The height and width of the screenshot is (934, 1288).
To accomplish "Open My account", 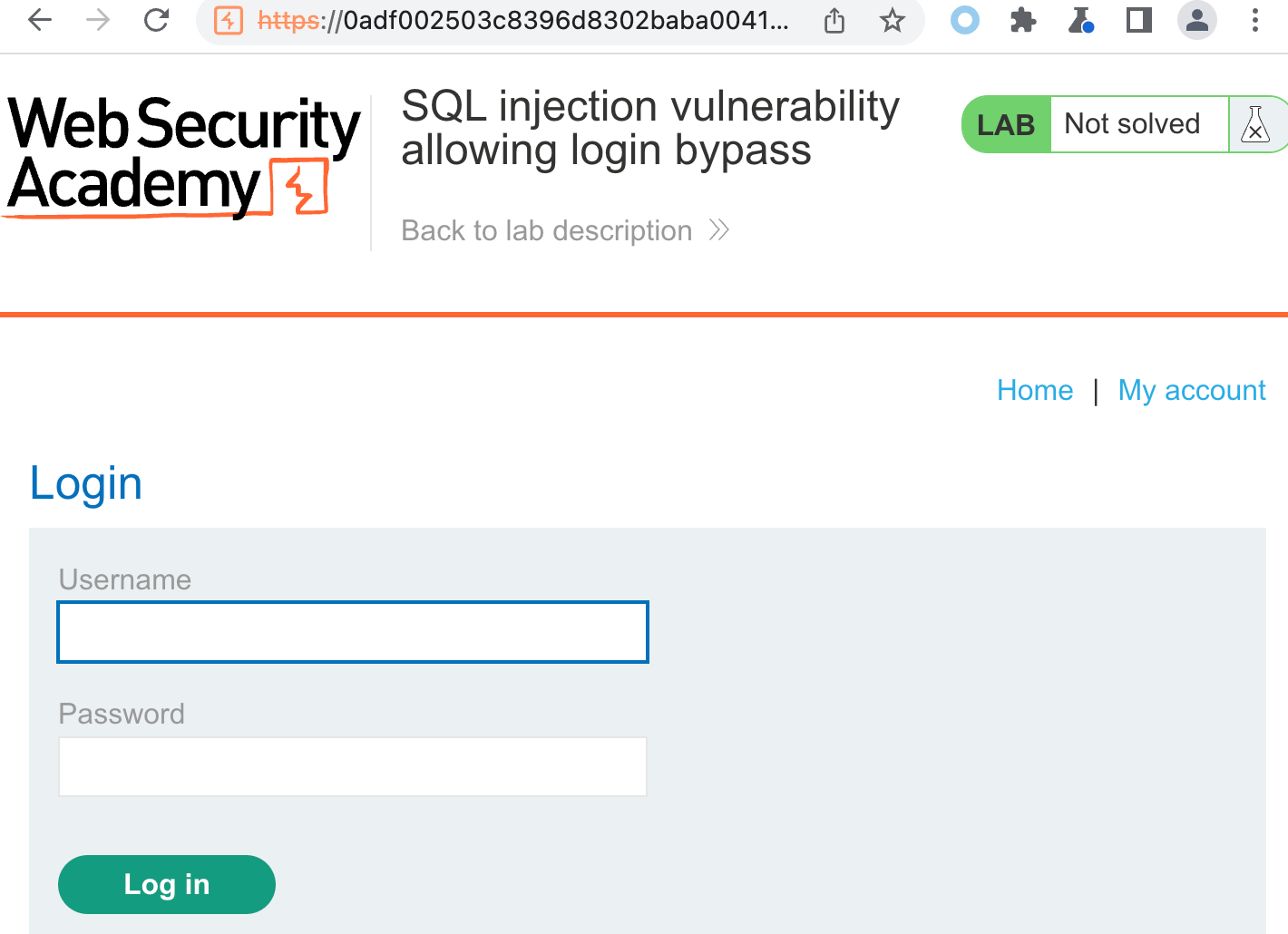I will [x=1192, y=390].
